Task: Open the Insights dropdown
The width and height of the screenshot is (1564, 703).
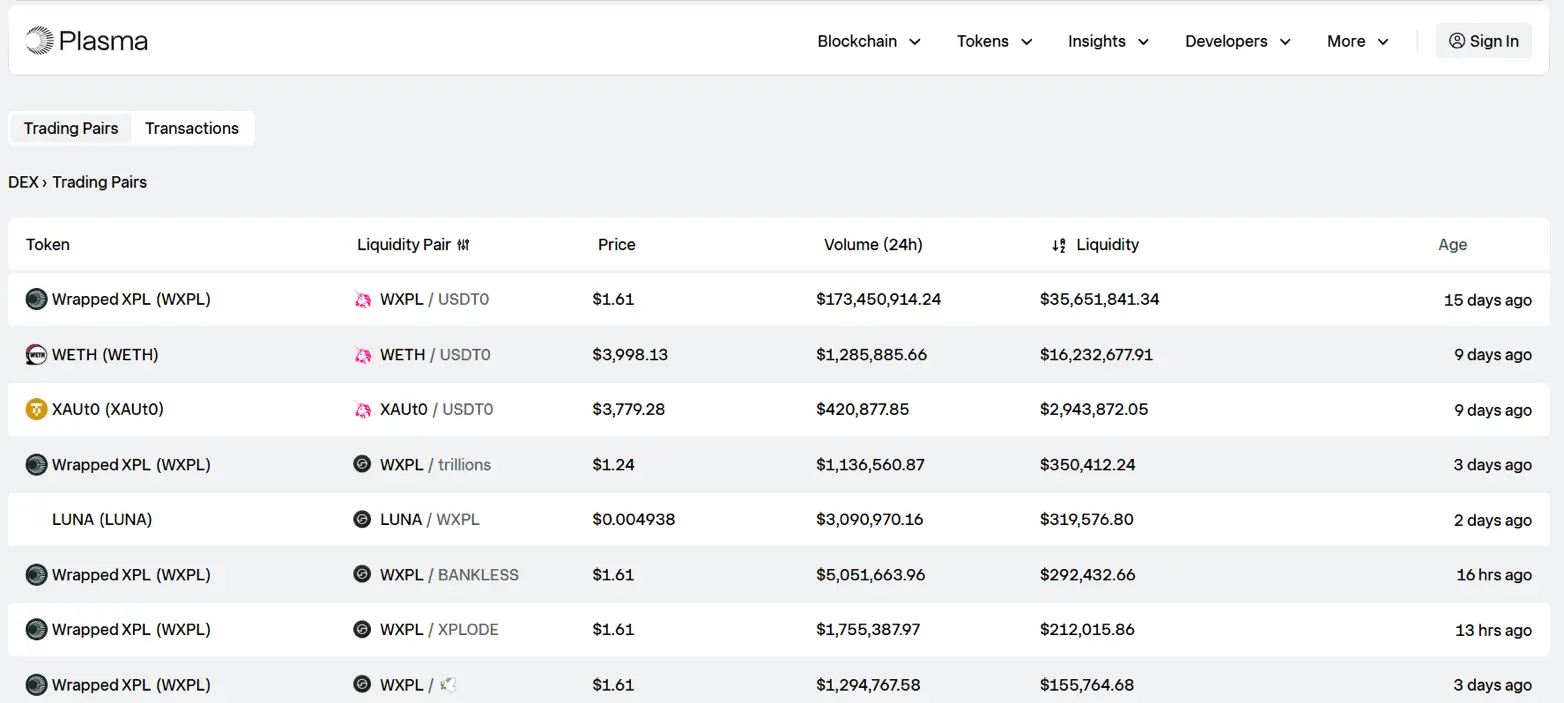Action: [1108, 41]
